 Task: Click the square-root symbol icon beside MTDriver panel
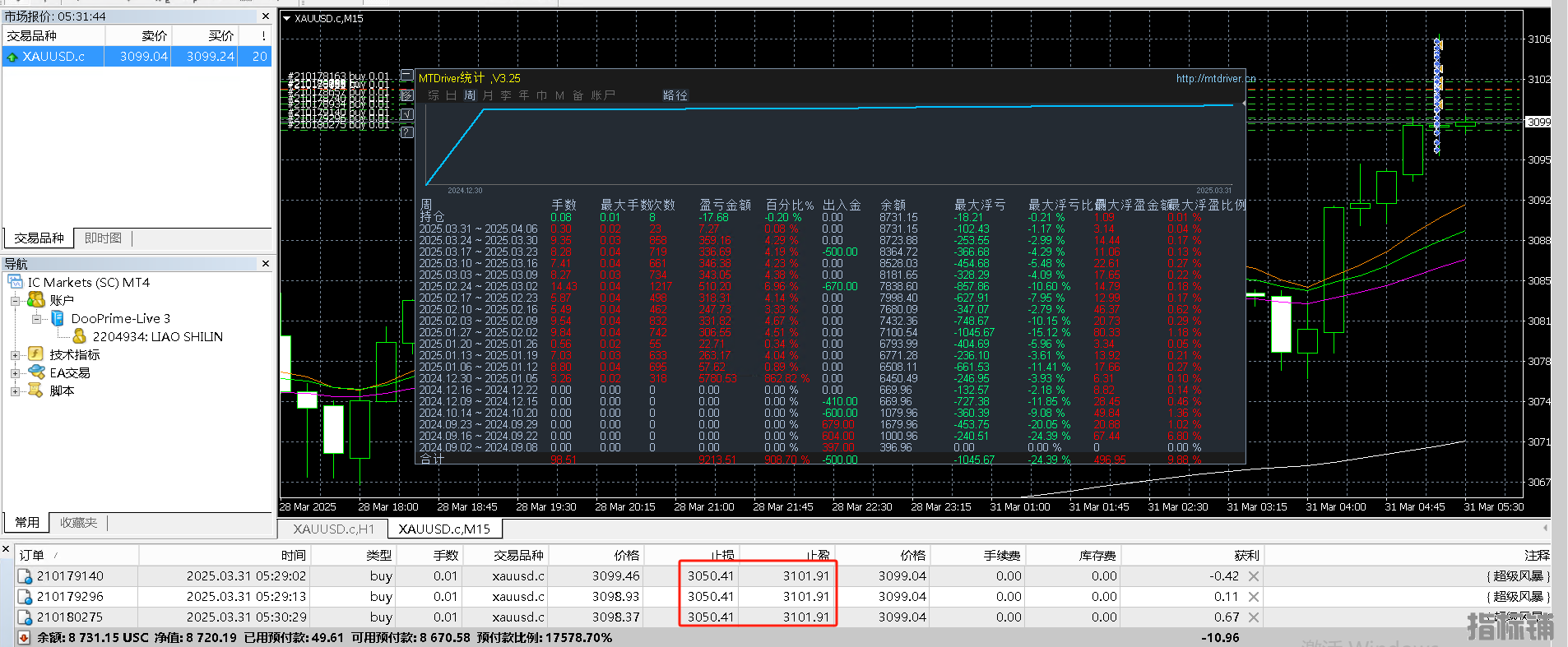click(406, 114)
